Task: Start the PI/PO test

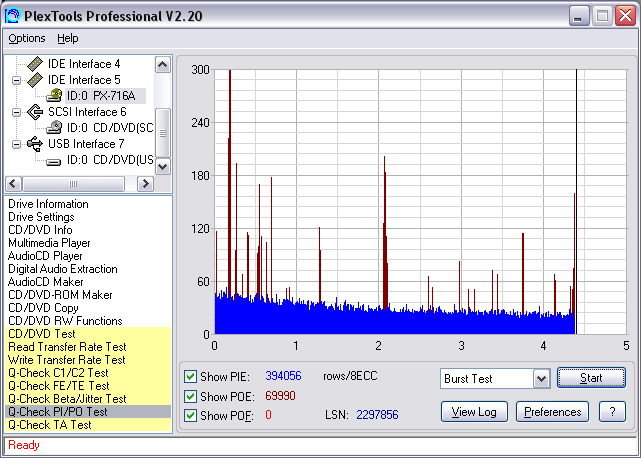Action: 591,378
